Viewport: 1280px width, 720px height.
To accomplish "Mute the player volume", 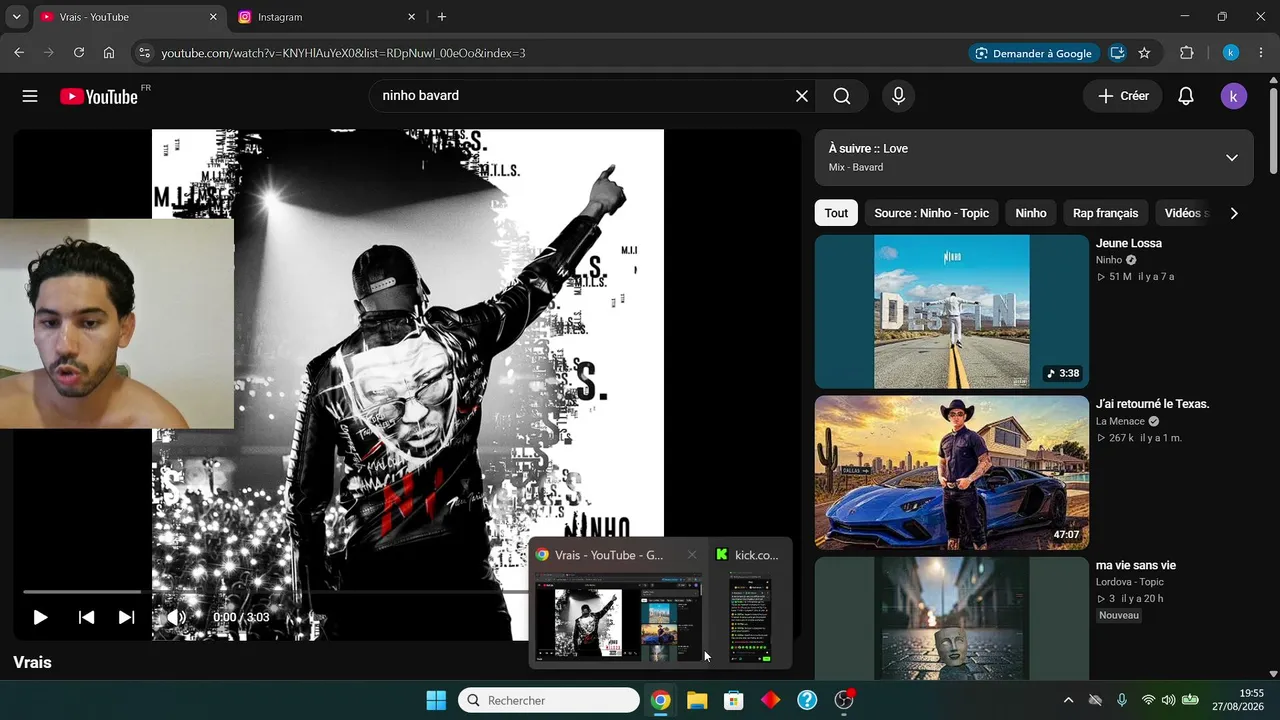I will (x=176, y=617).
